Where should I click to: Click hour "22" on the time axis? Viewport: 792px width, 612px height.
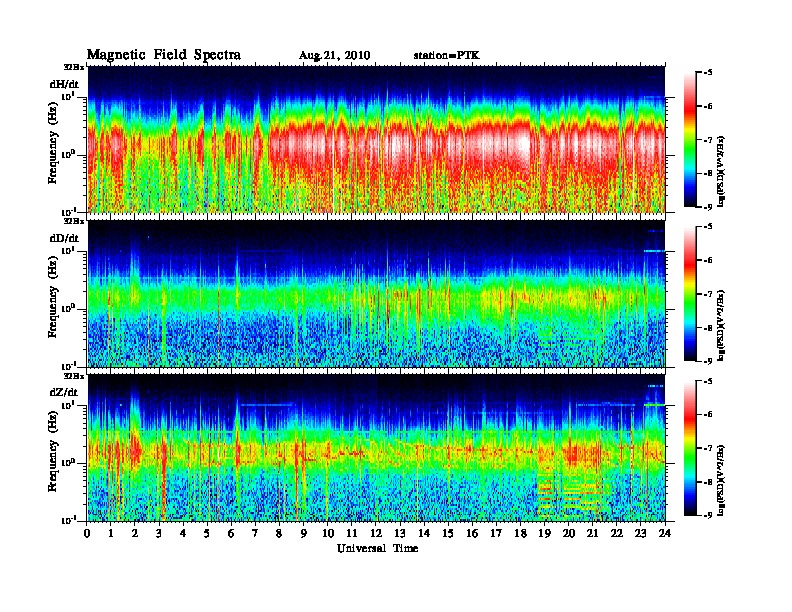point(617,533)
